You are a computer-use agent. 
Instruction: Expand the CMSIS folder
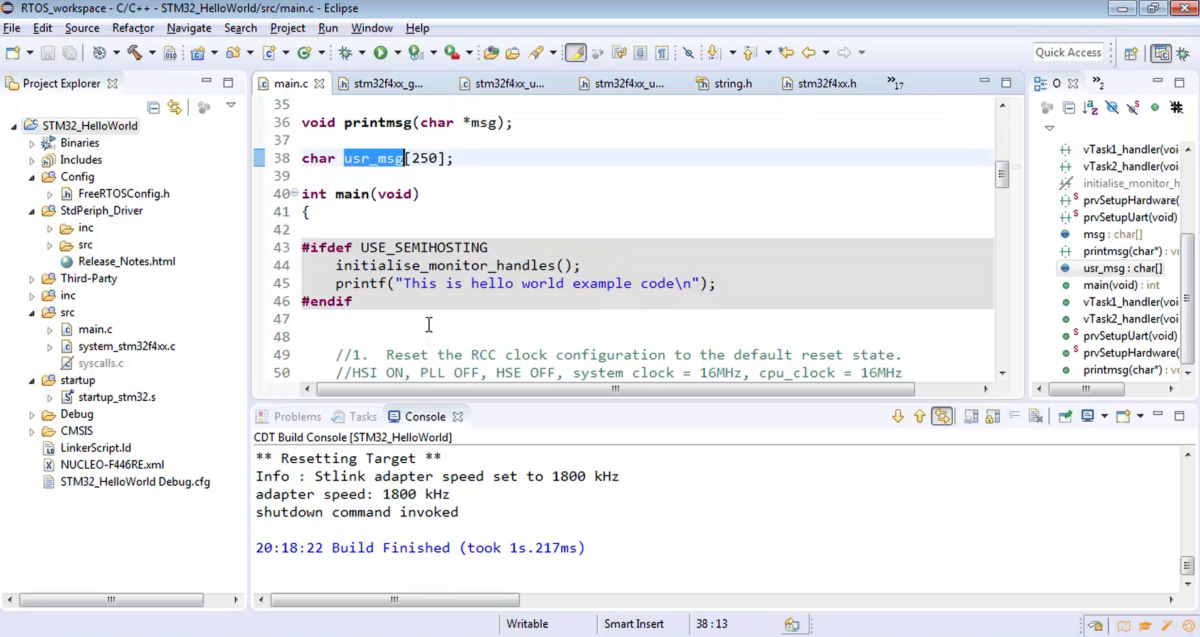point(31,431)
